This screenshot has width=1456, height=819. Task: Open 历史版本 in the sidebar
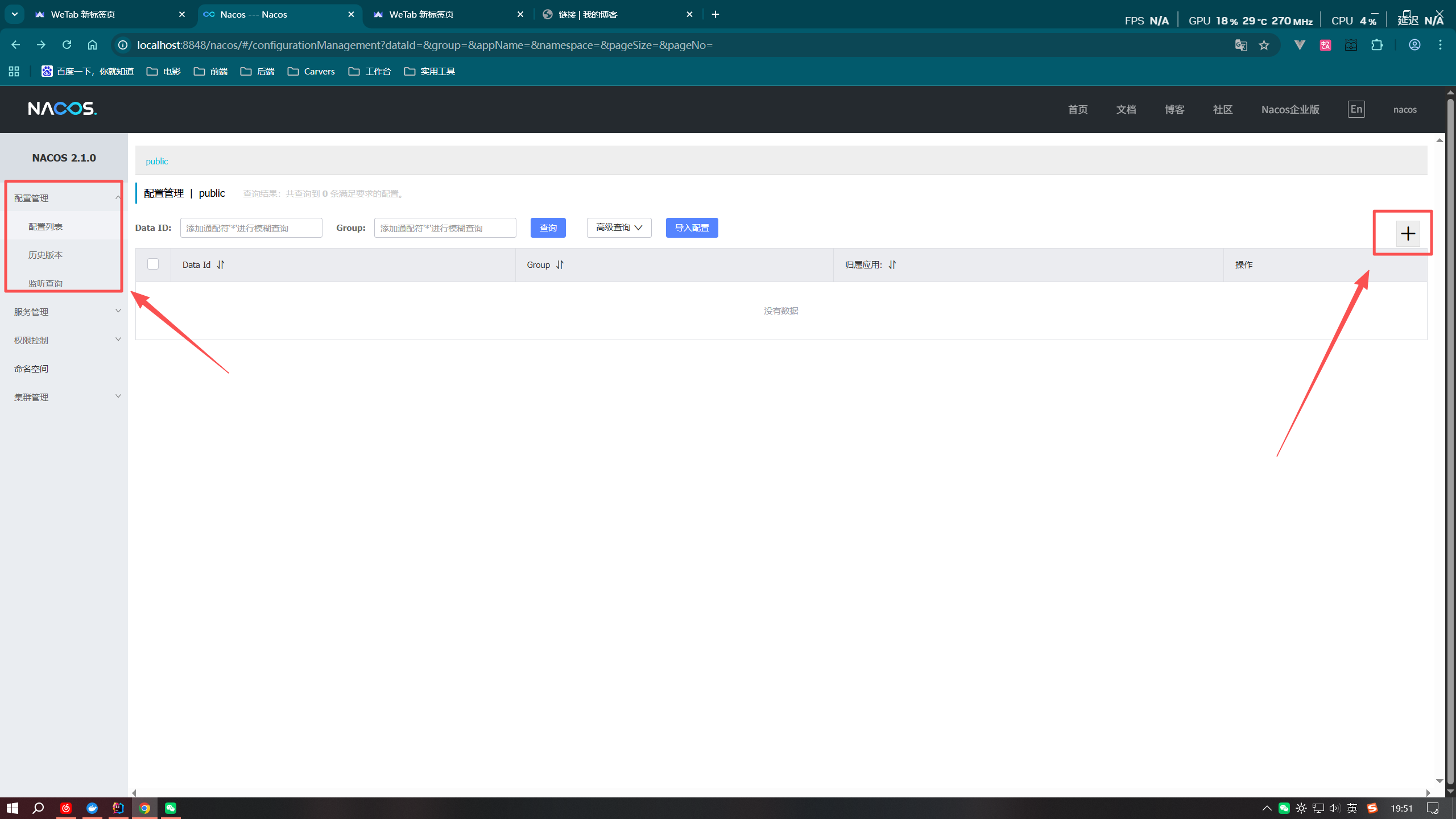[x=45, y=255]
